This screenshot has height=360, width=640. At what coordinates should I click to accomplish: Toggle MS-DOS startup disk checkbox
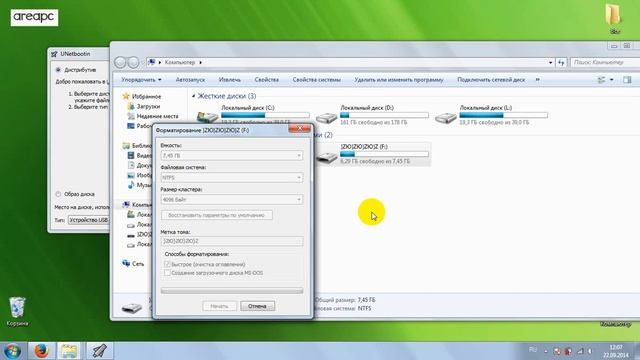167,273
